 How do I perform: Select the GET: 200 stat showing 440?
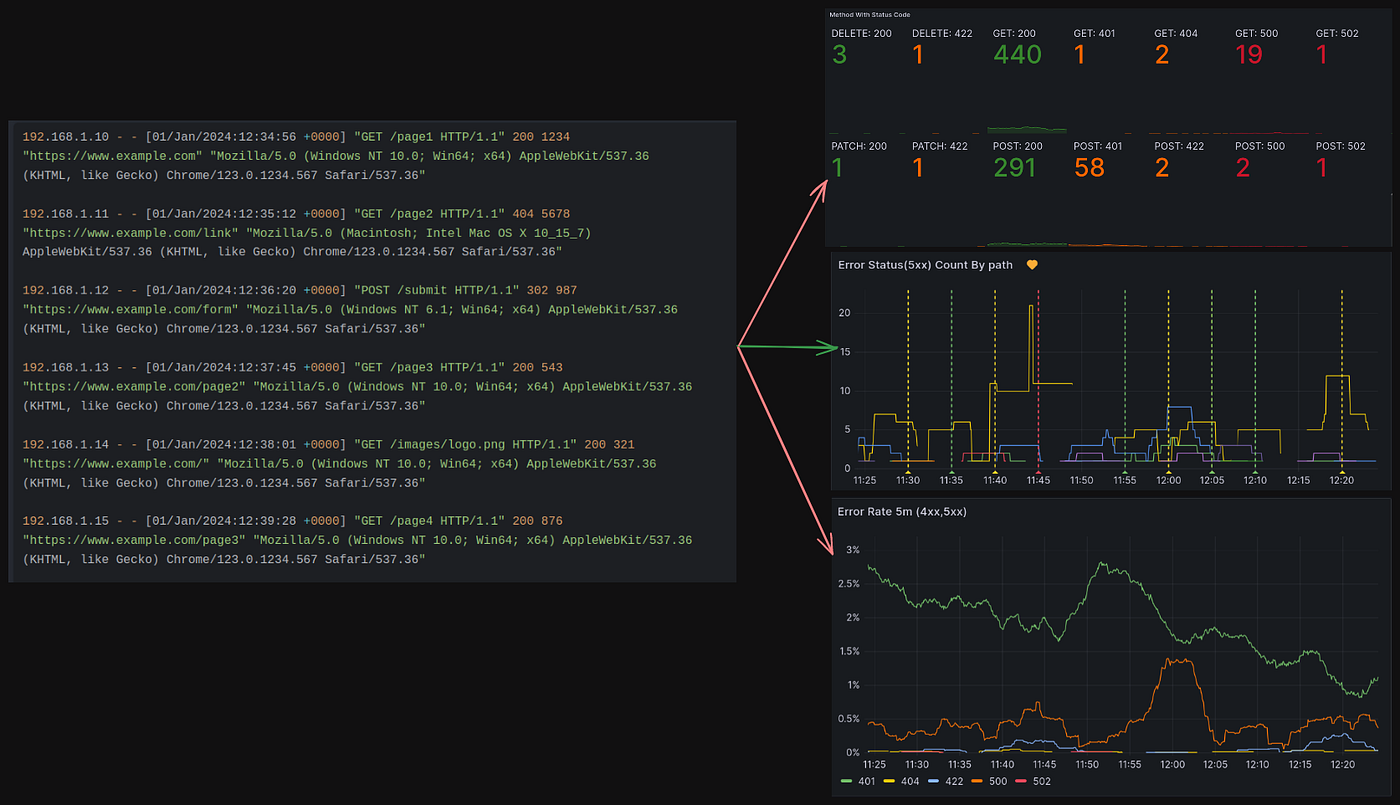(1016, 54)
